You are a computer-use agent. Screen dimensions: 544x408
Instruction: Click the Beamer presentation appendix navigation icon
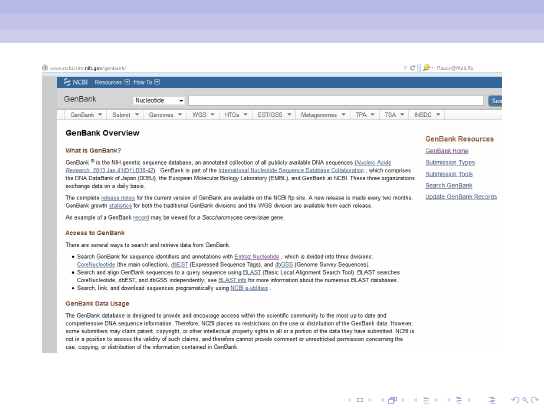492,400
